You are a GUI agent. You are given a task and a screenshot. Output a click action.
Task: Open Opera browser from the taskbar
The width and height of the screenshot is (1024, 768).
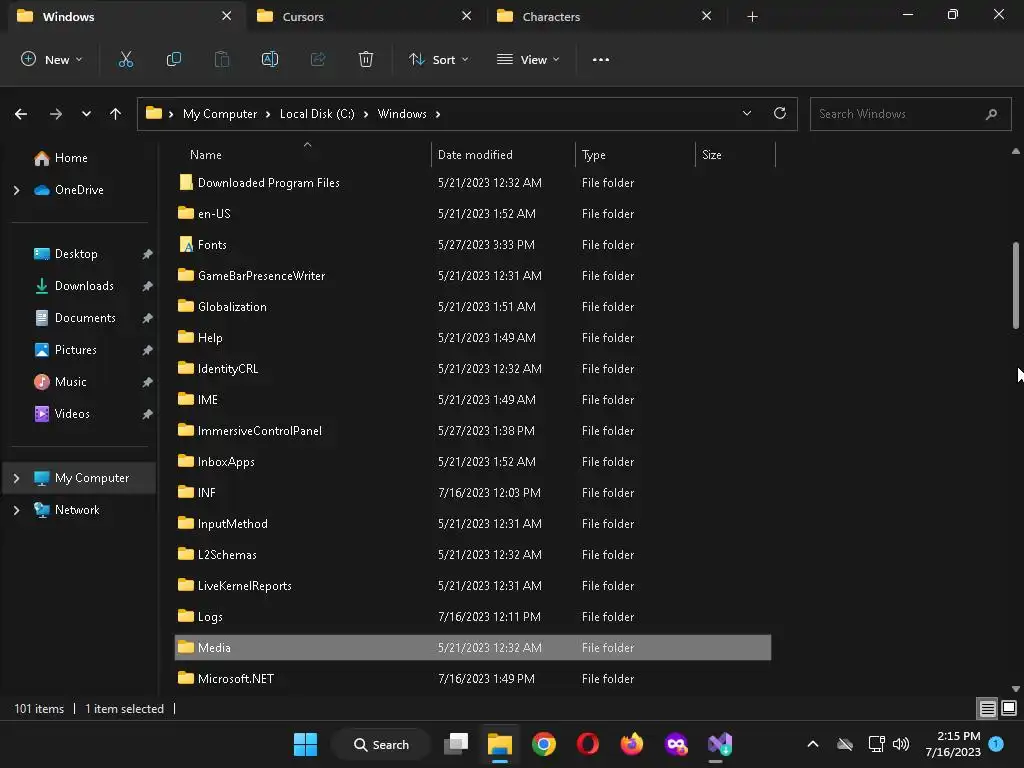tap(588, 744)
